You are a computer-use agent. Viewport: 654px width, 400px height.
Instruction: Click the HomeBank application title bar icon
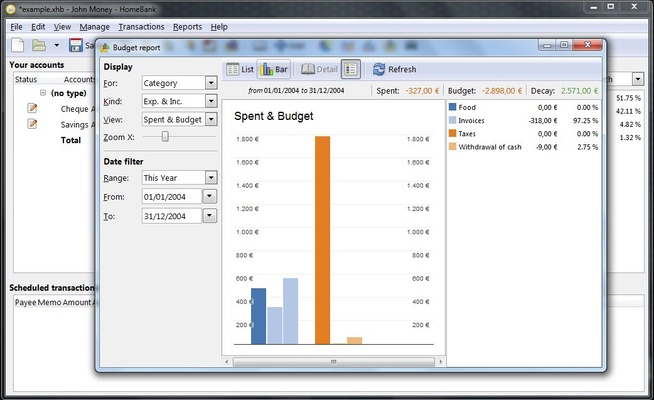point(10,8)
